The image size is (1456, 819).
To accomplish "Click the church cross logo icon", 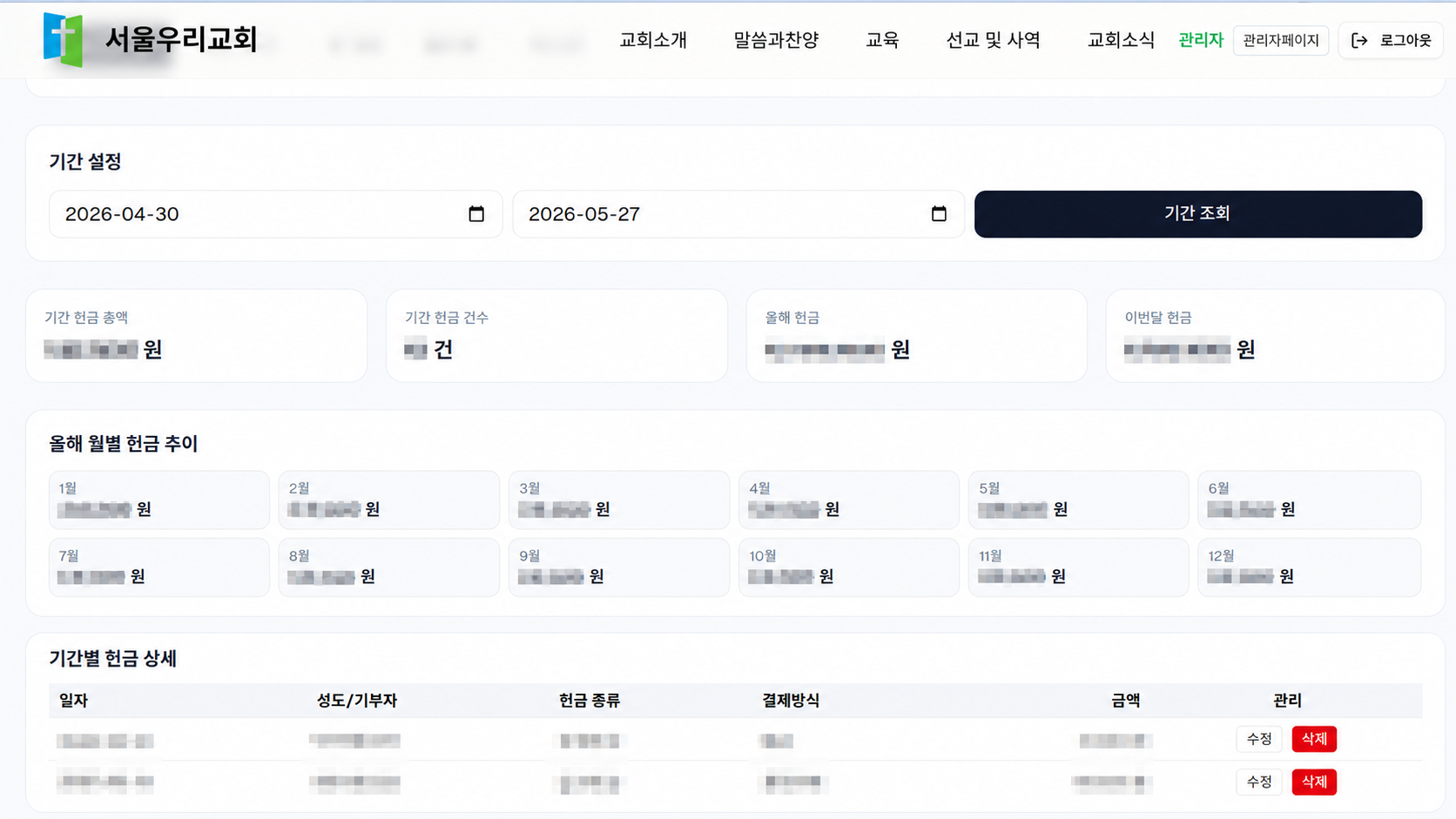I will tap(63, 40).
